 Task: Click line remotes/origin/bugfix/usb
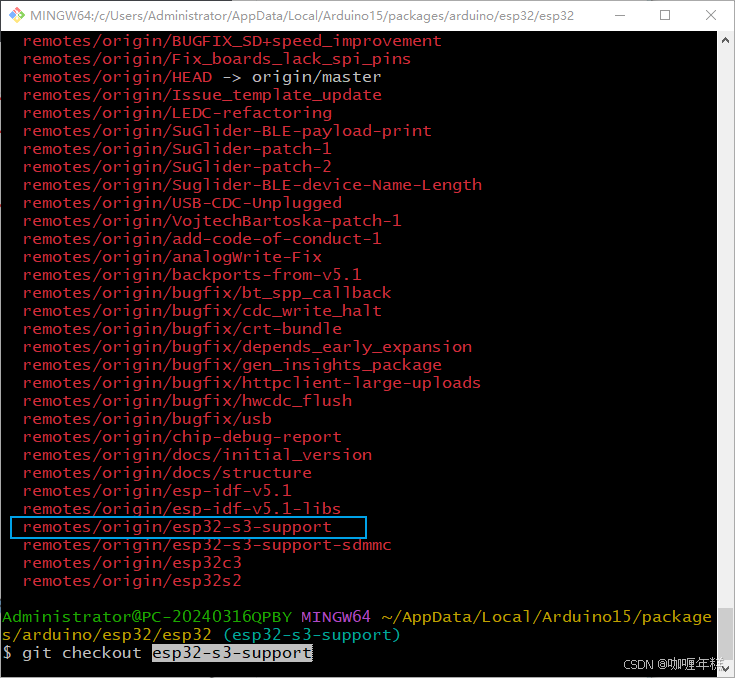coord(147,419)
